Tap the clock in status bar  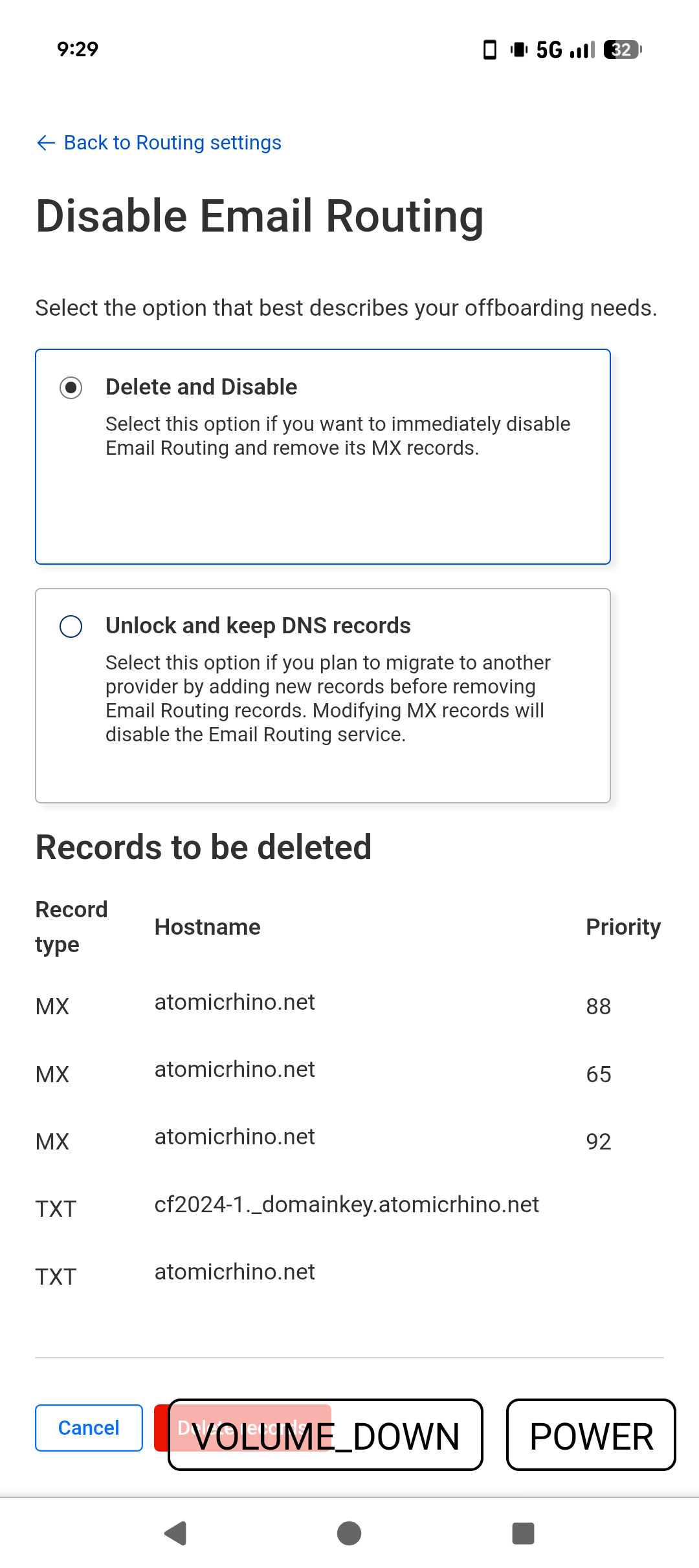pos(78,49)
